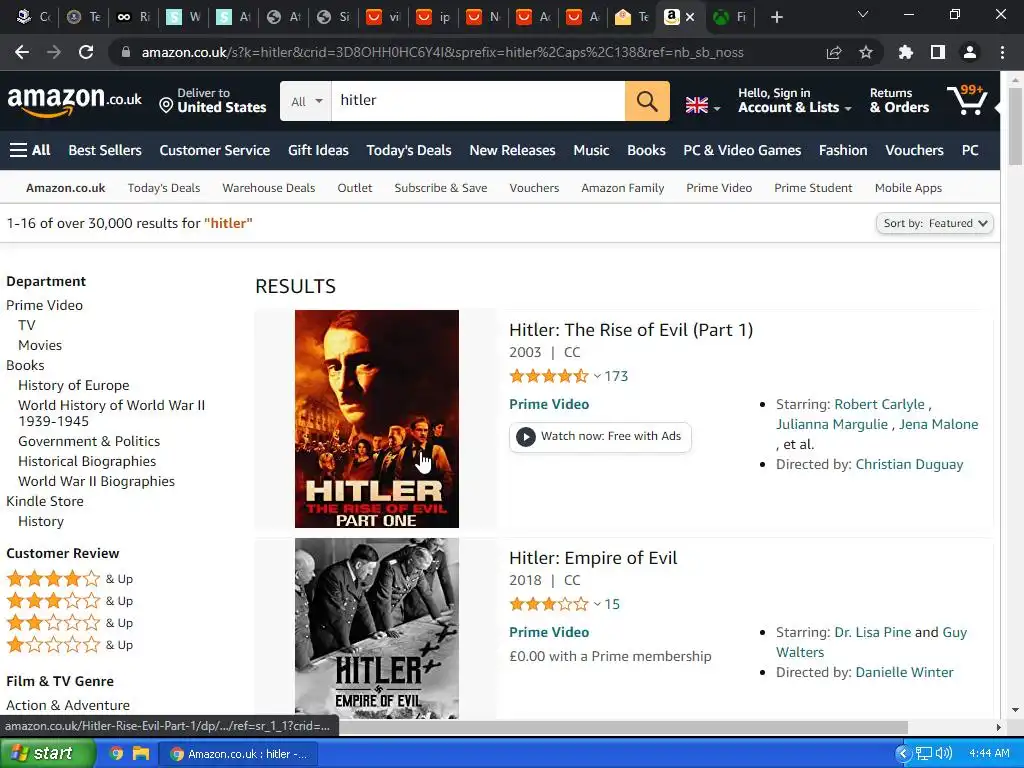
Task: Reload the page with refresh icon
Action: point(86,52)
